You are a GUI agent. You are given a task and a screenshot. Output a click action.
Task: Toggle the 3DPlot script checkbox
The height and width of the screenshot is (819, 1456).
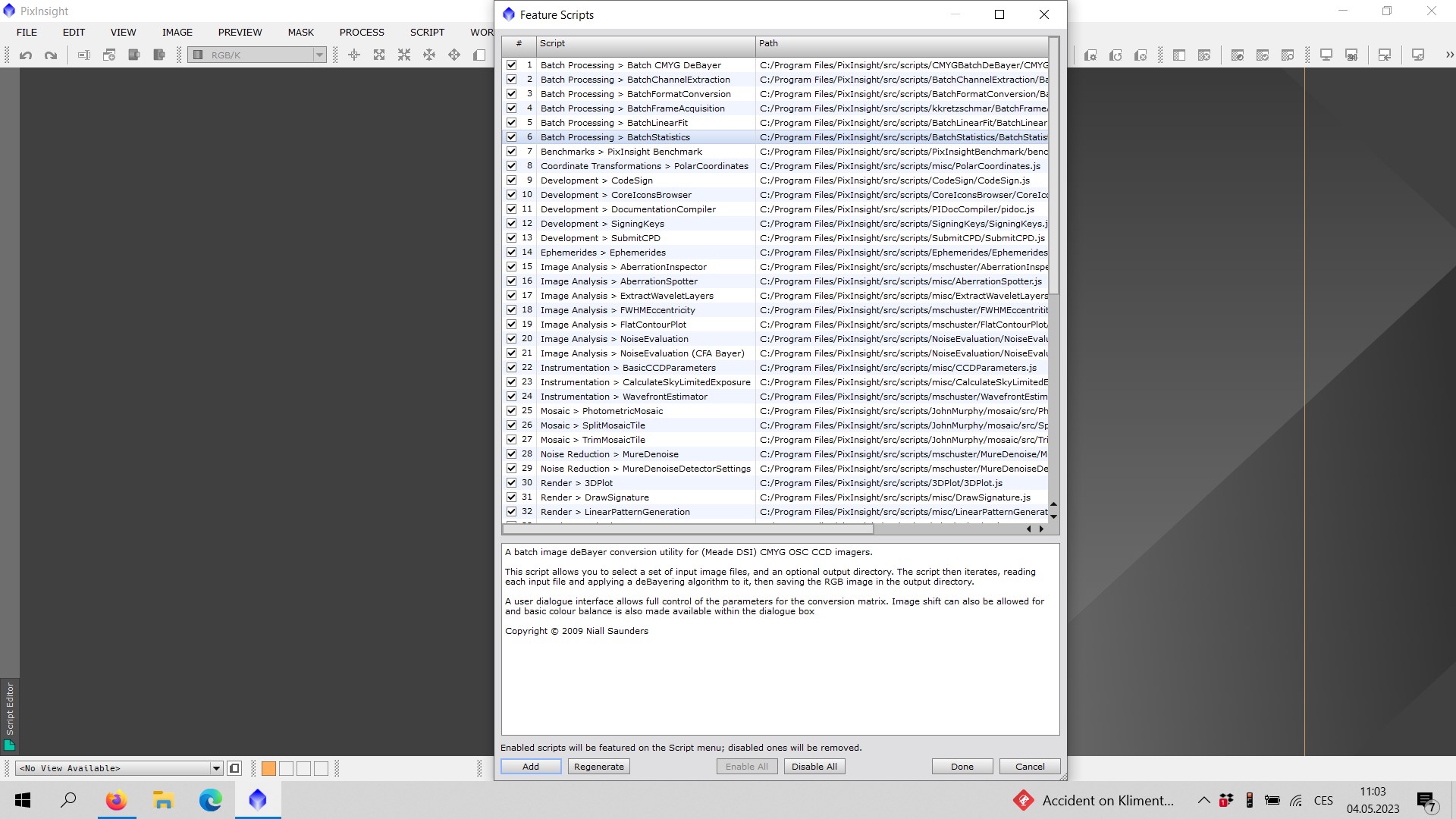(x=512, y=483)
